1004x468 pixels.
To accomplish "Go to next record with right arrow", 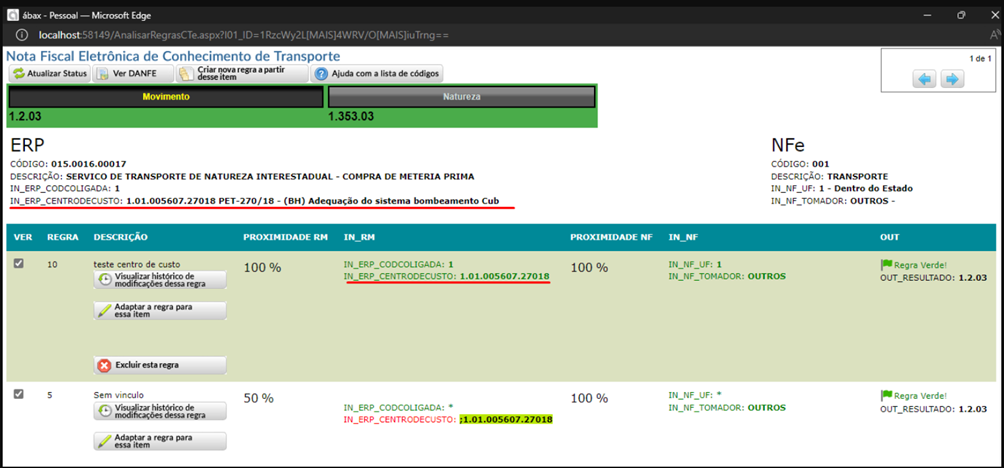I will point(953,79).
